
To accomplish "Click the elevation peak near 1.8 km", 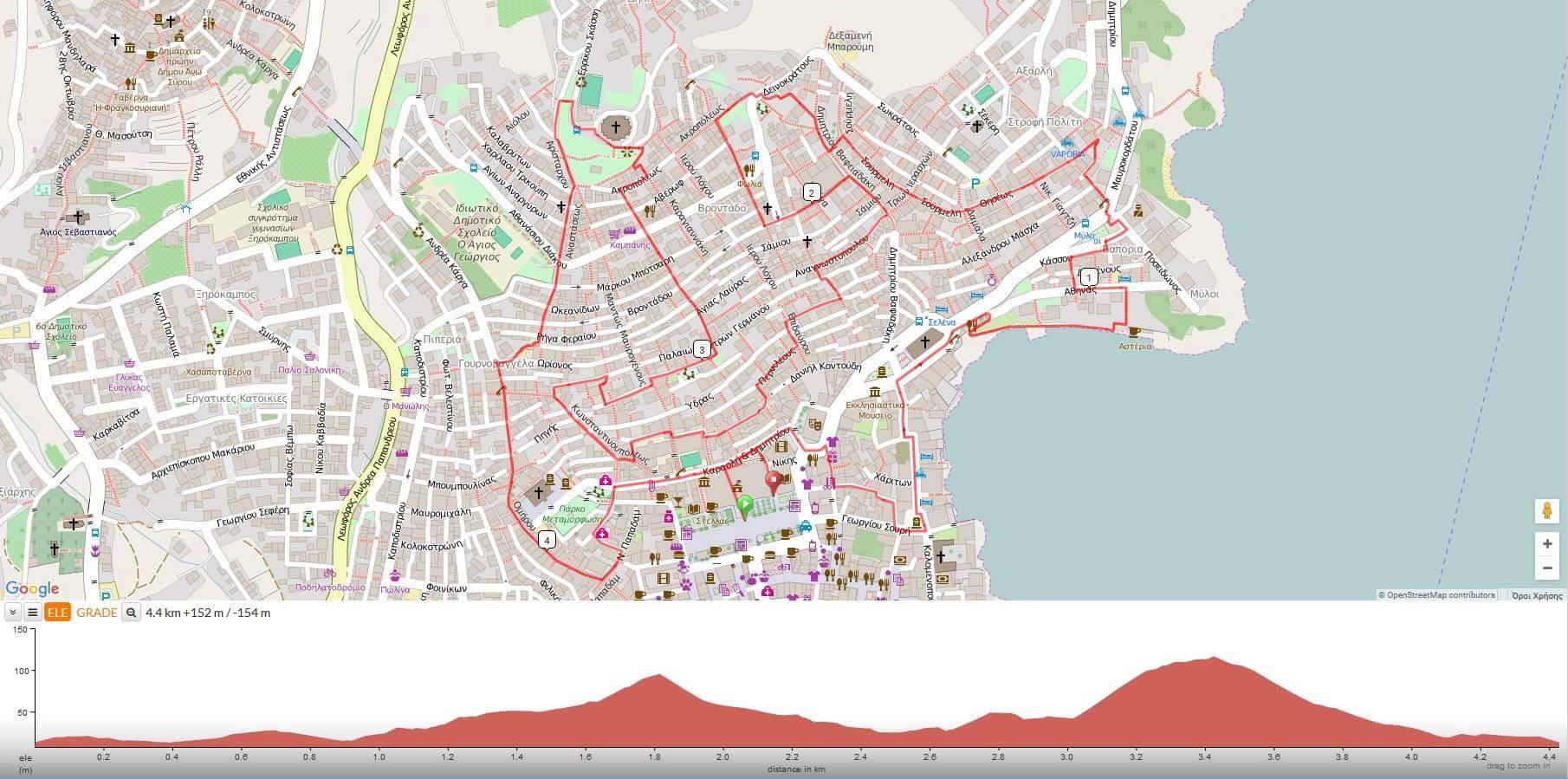I will [x=658, y=676].
